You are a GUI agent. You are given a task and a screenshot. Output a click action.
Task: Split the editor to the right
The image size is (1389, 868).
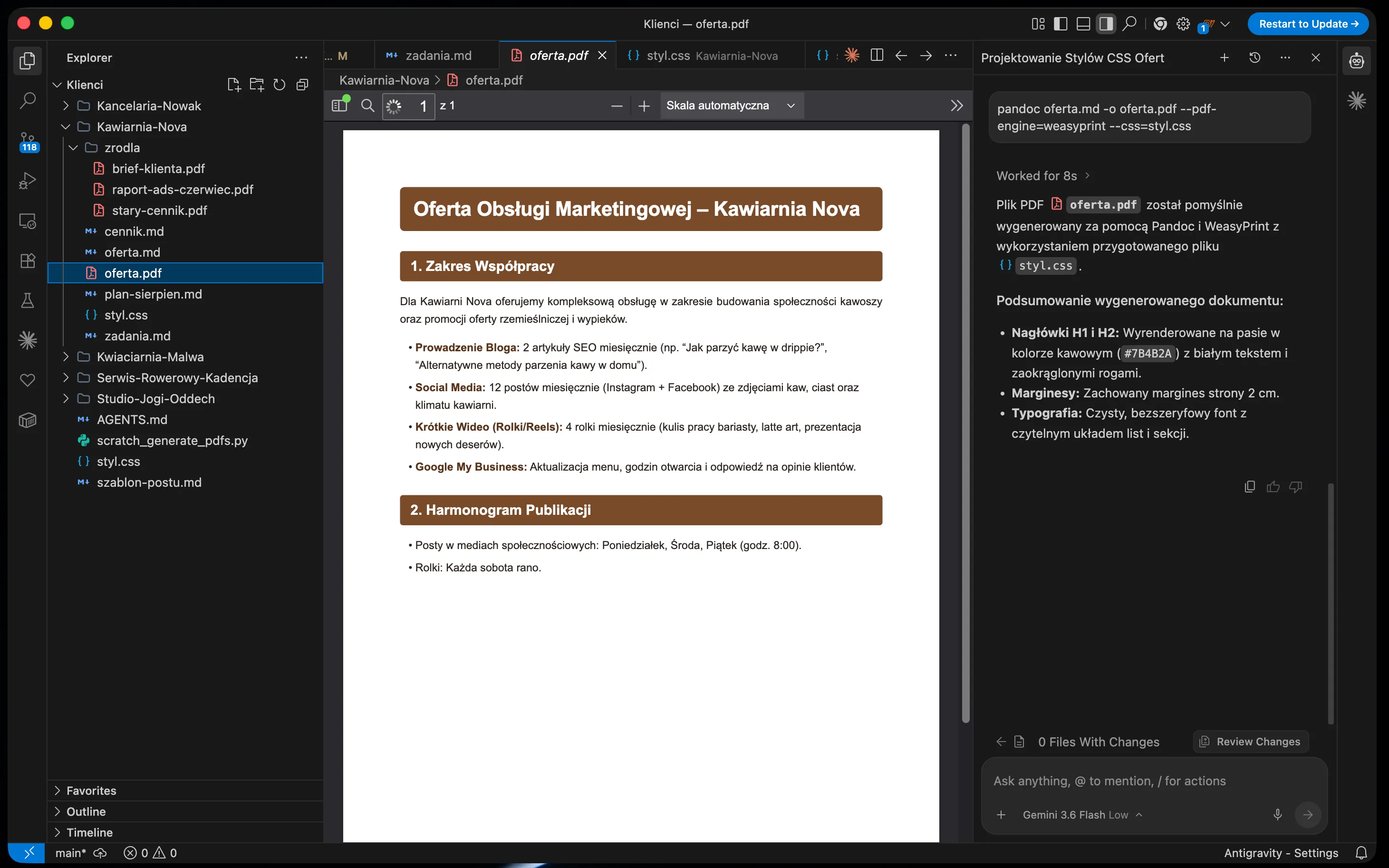[x=877, y=55]
